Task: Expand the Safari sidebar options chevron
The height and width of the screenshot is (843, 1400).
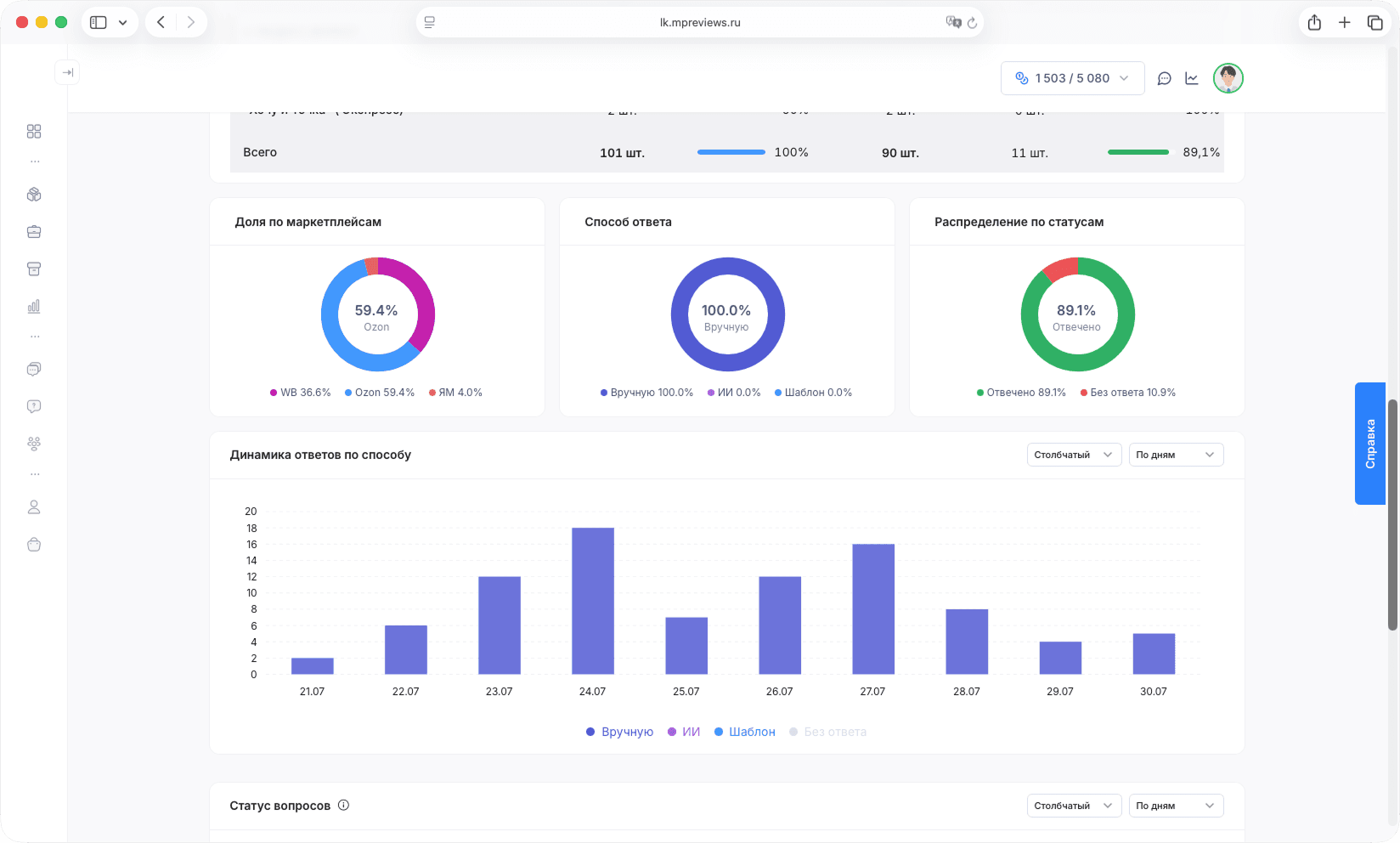Action: pyautogui.click(x=123, y=22)
